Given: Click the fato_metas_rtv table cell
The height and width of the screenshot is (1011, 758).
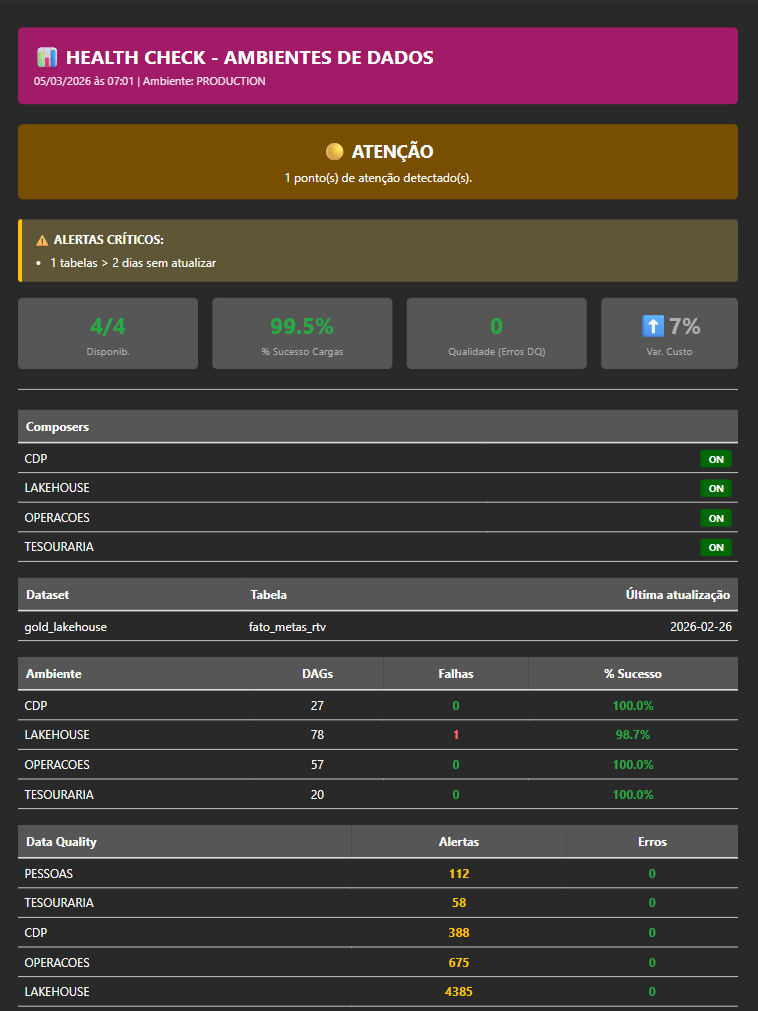Looking at the screenshot, I should (x=288, y=627).
